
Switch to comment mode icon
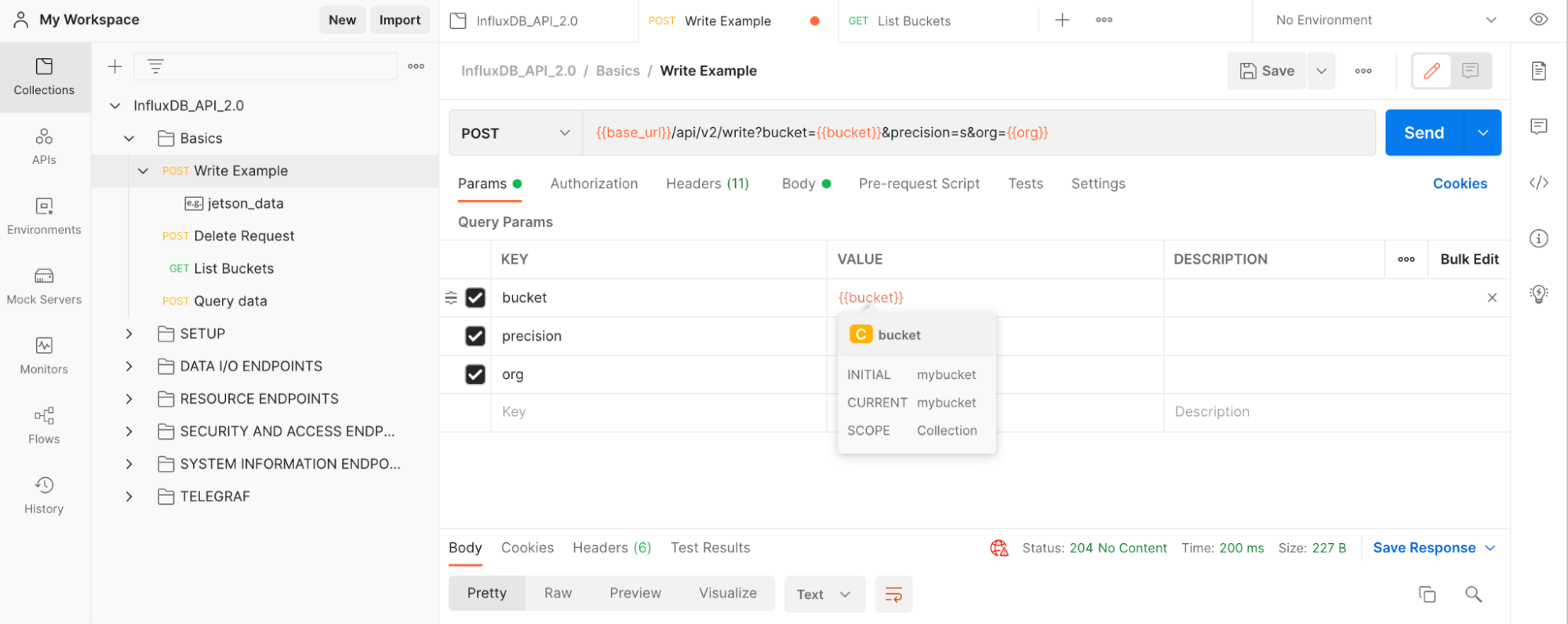[1471, 71]
